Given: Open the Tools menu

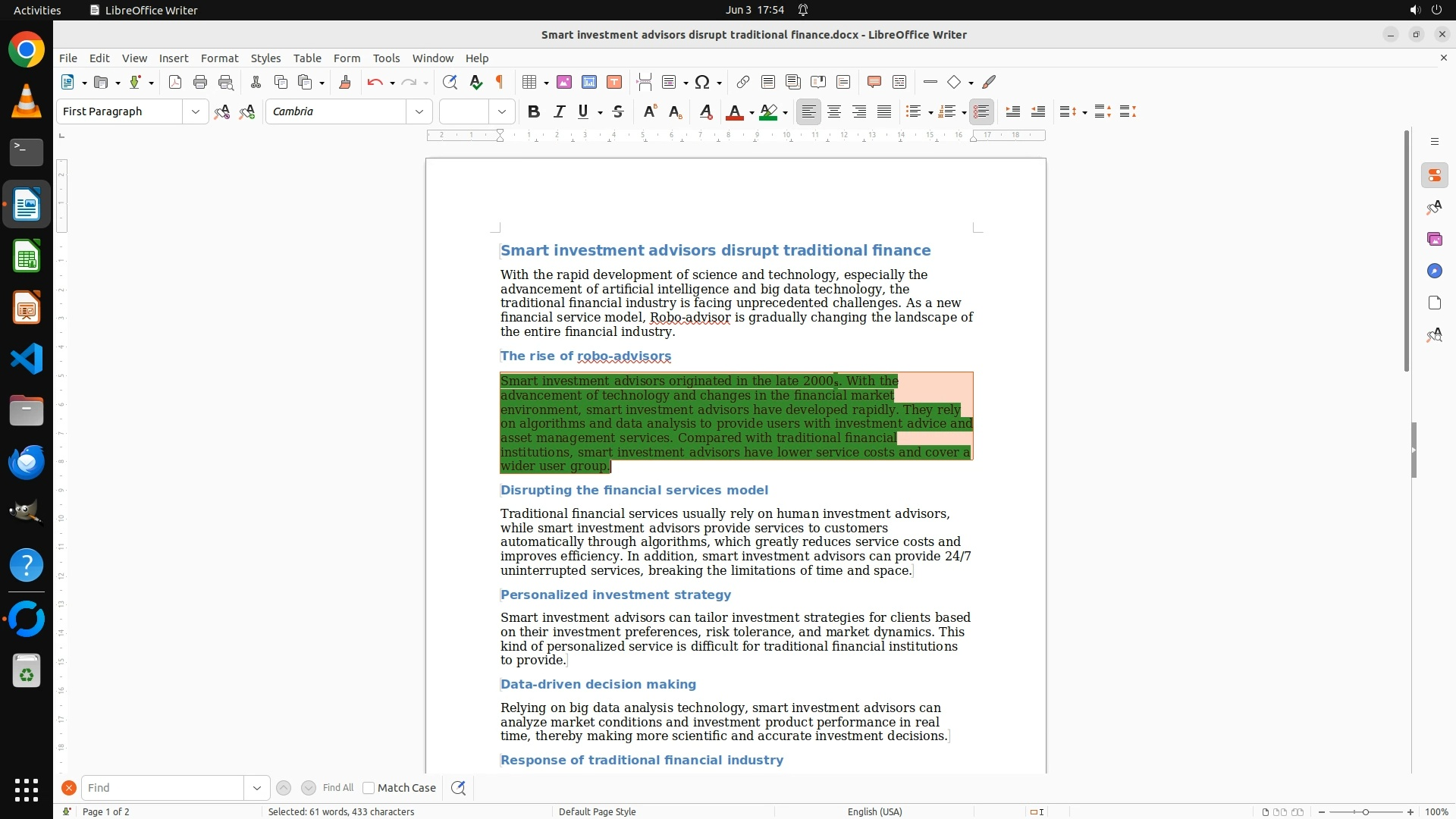Looking at the screenshot, I should [386, 58].
